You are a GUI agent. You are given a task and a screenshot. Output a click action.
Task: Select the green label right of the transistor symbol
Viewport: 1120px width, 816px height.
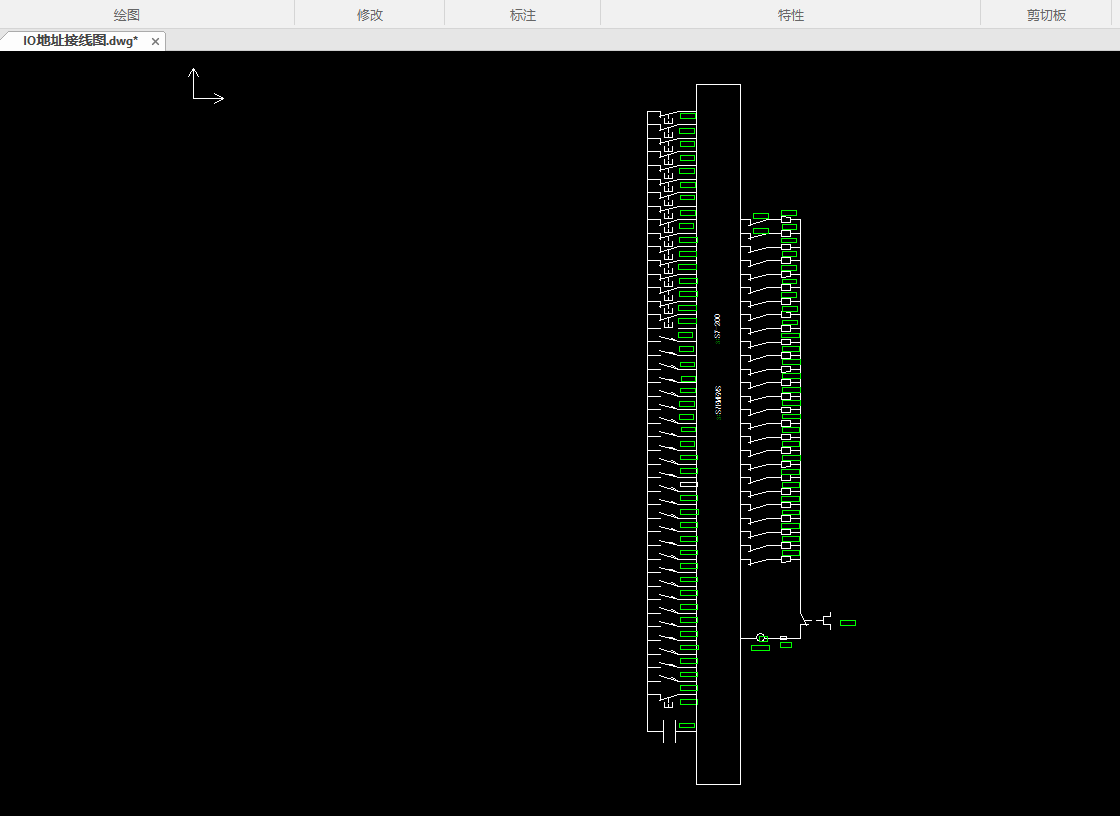coord(848,623)
